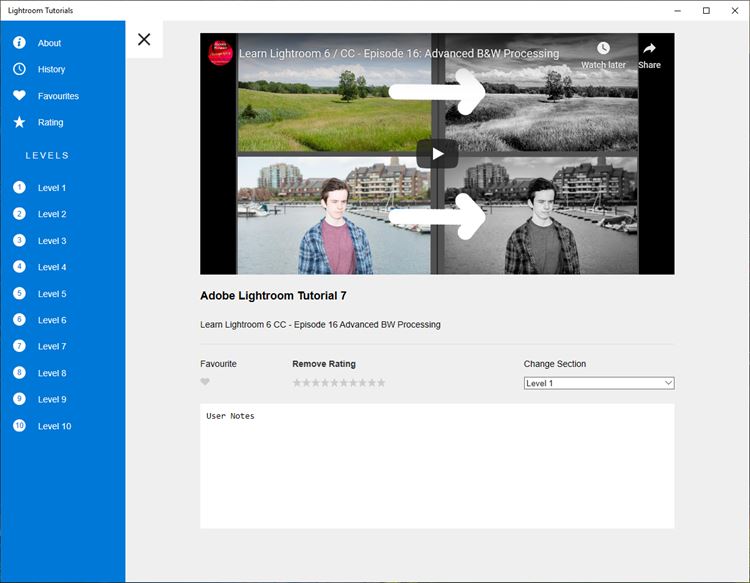Click the Level 7 number badge

(19, 346)
